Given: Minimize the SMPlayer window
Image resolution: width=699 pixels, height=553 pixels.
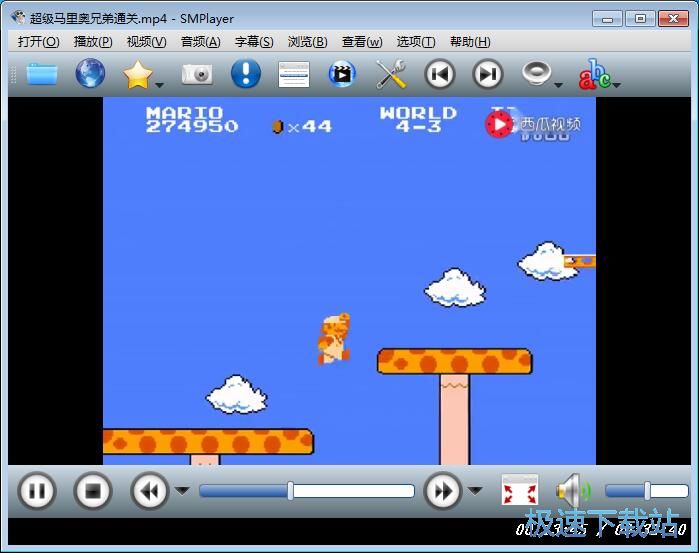Looking at the screenshot, I should pos(607,19).
